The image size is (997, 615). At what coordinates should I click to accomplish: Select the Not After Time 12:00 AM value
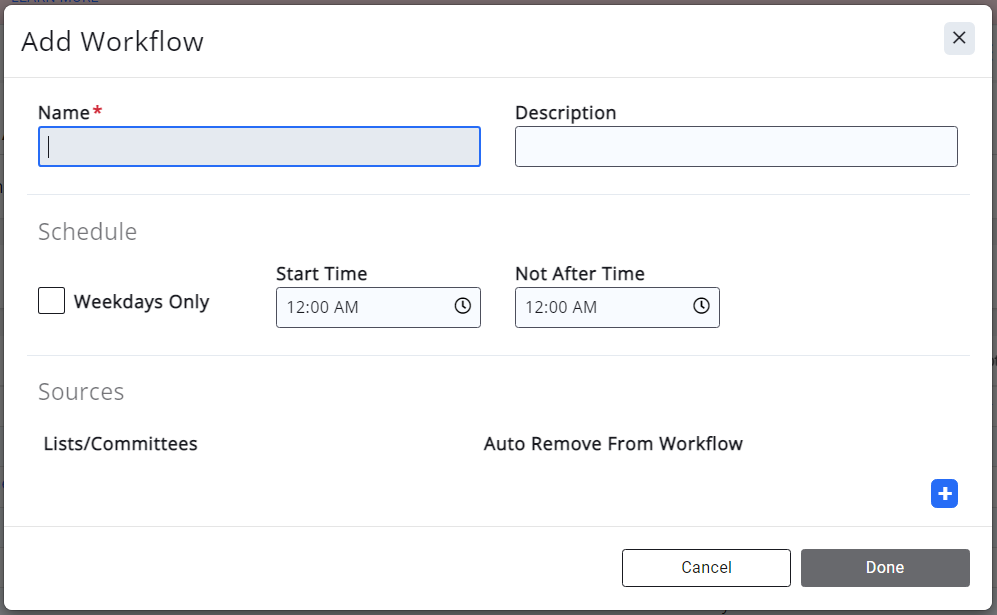click(562, 308)
